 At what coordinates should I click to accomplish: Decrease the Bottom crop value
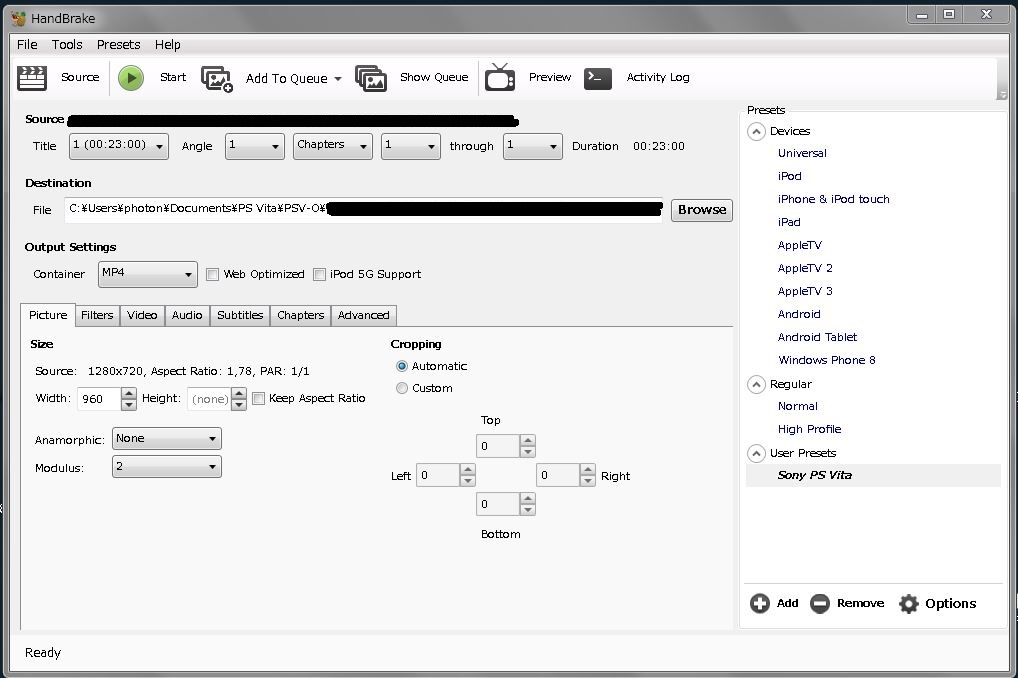(x=527, y=510)
